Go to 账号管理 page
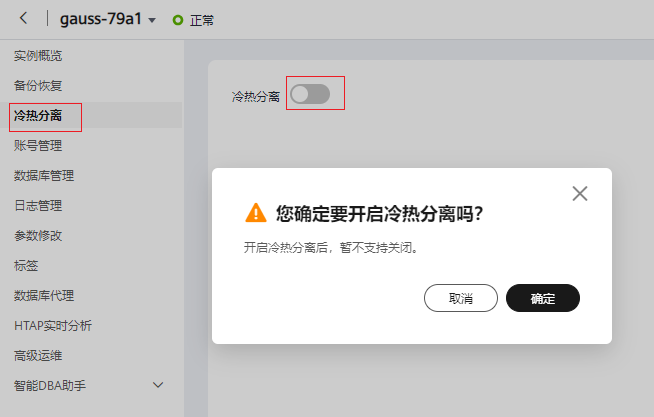654x417 pixels. [38, 146]
